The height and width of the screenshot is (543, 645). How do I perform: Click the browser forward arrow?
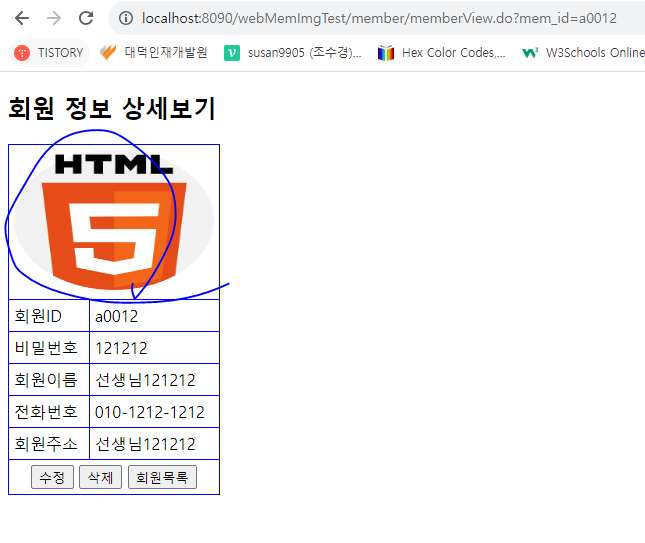click(x=53, y=18)
